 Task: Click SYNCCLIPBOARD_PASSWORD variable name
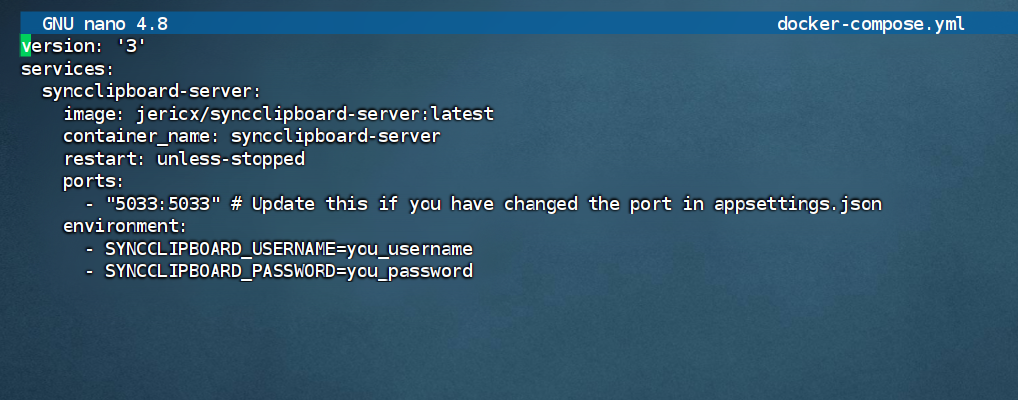point(220,271)
